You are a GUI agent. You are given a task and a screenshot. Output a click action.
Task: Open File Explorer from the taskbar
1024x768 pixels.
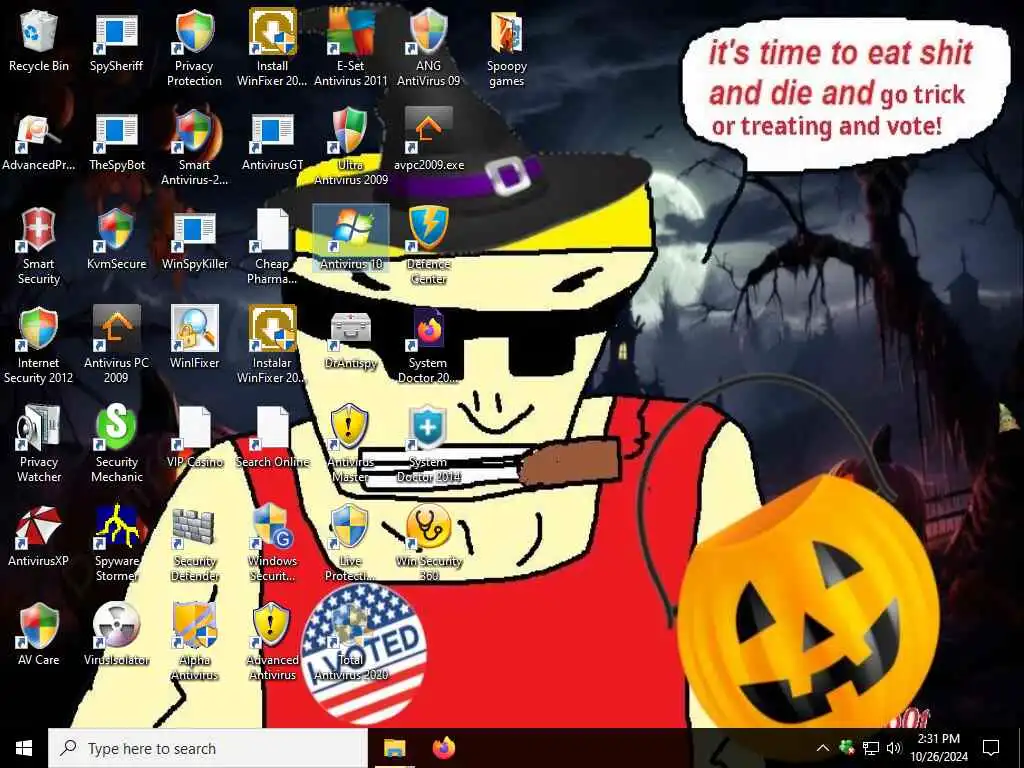[394, 748]
